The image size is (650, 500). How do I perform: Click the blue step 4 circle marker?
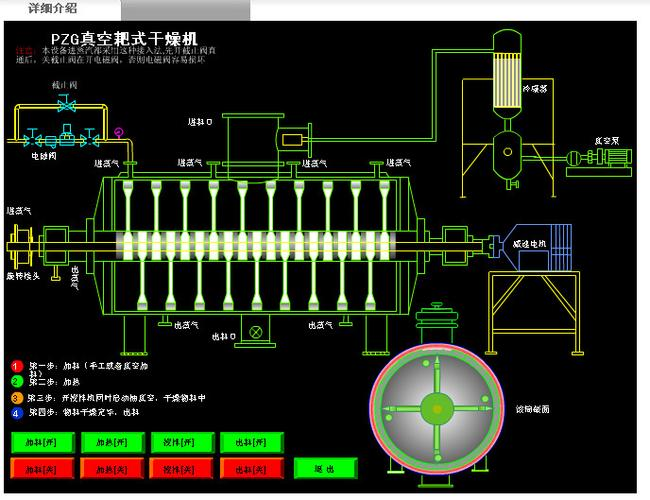click(16, 411)
